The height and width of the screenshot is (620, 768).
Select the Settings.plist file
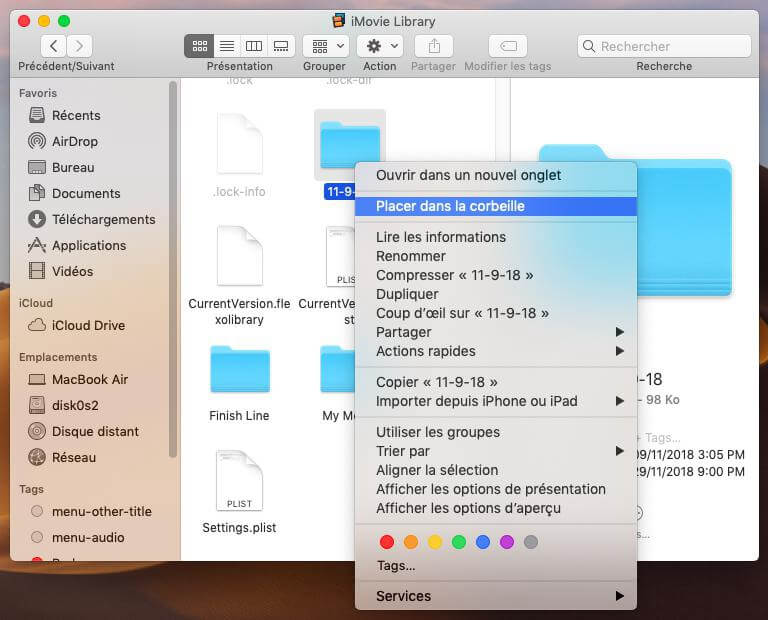coord(240,492)
